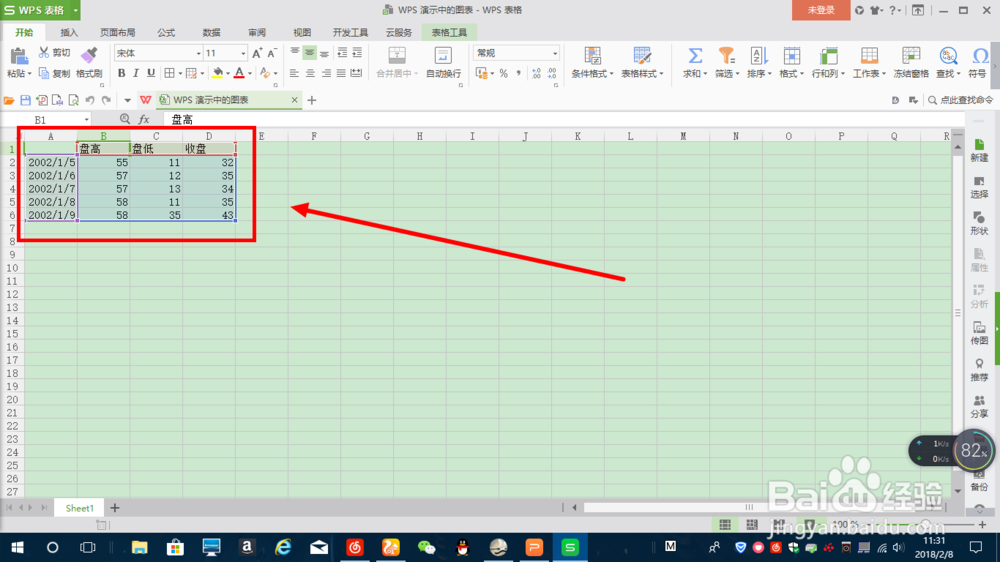Viewport: 1000px width, 562px height.
Task: Click the top vertical align icon
Action: [x=294, y=53]
